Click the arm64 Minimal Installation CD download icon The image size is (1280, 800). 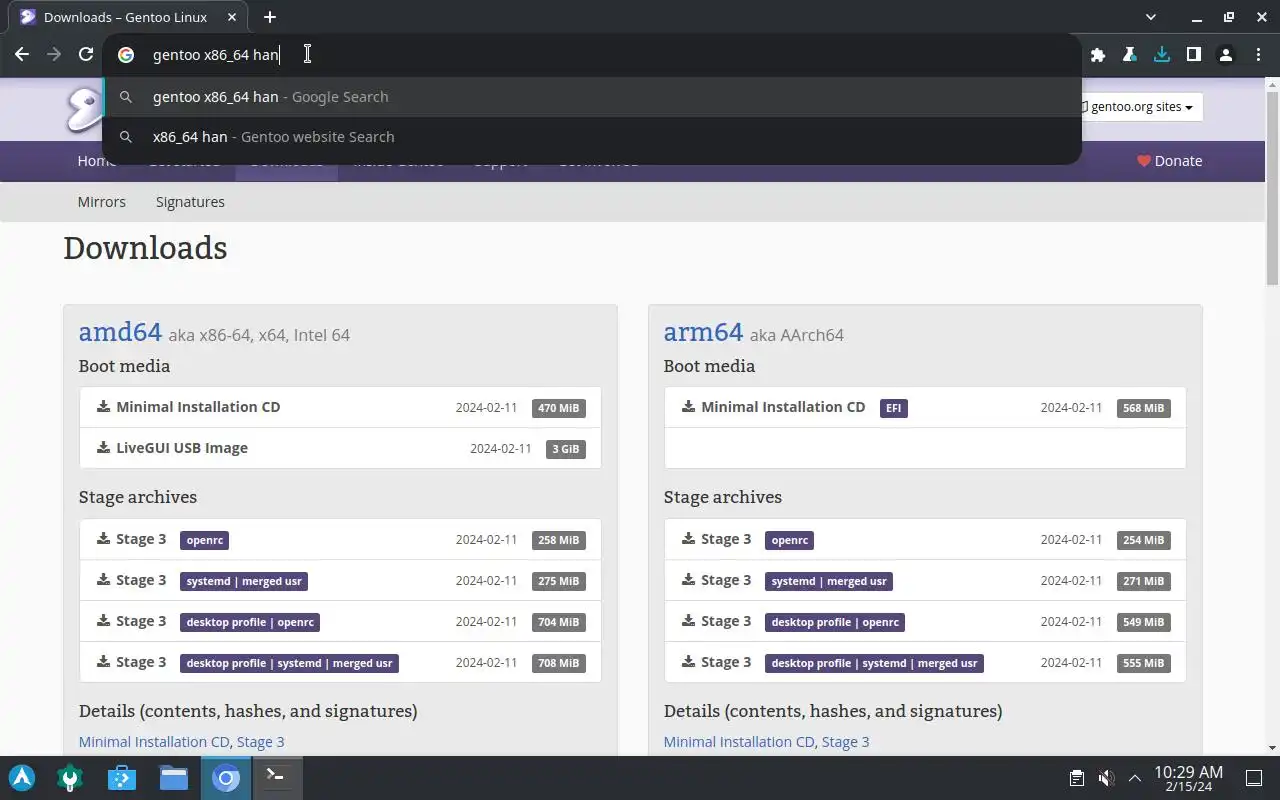[688, 406]
